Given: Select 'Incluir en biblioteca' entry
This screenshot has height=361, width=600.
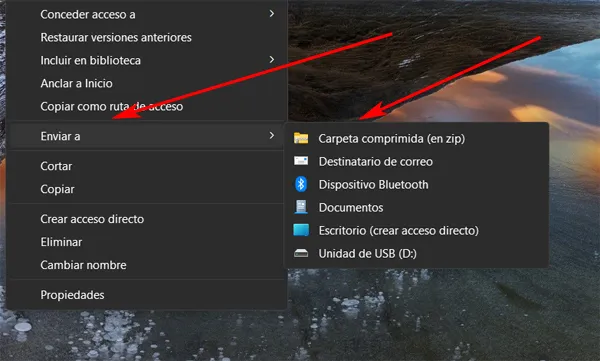Looking at the screenshot, I should (x=147, y=60).
